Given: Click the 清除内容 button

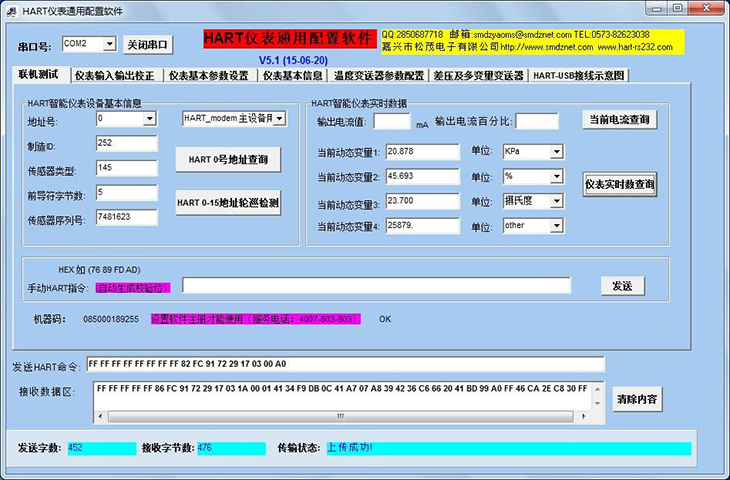Looking at the screenshot, I should coord(637,399).
